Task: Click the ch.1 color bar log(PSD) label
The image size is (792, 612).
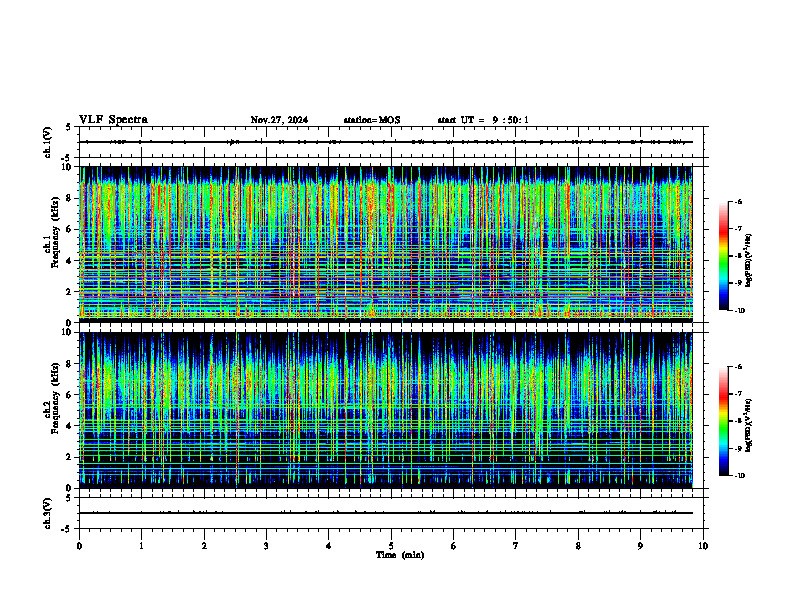Action: click(x=749, y=260)
